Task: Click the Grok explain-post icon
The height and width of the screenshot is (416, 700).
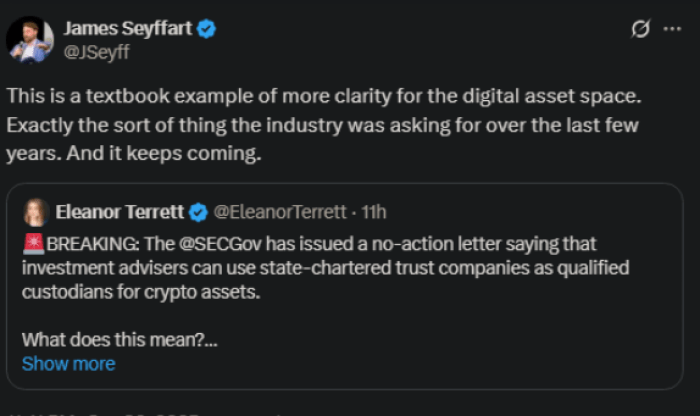Action: click(640, 30)
